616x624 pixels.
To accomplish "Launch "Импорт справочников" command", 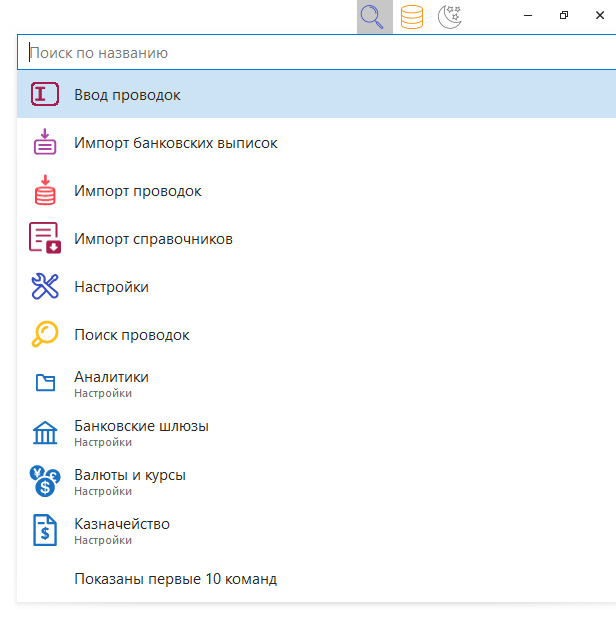I will click(153, 239).
